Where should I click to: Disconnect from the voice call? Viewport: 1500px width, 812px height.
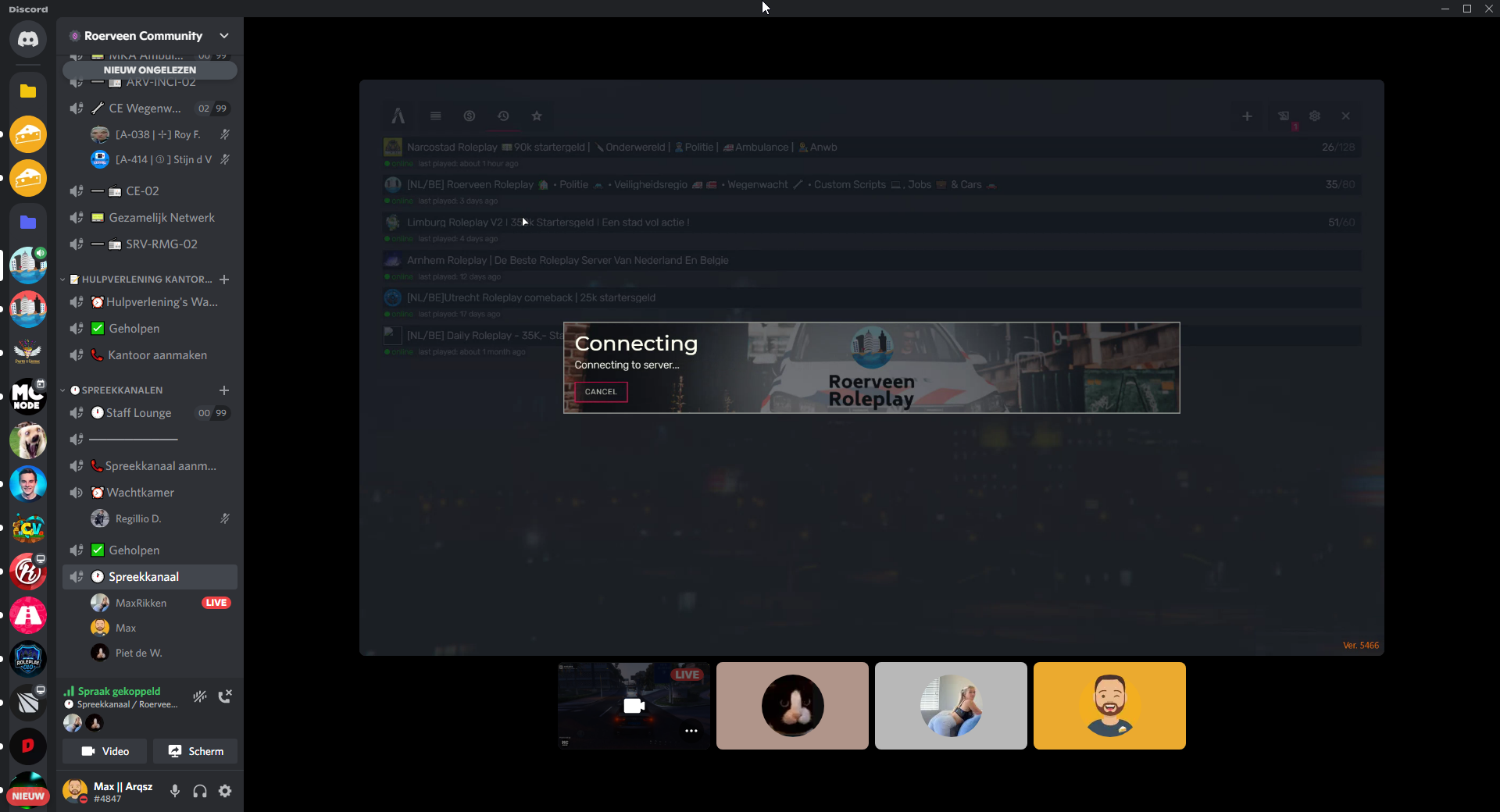(225, 696)
